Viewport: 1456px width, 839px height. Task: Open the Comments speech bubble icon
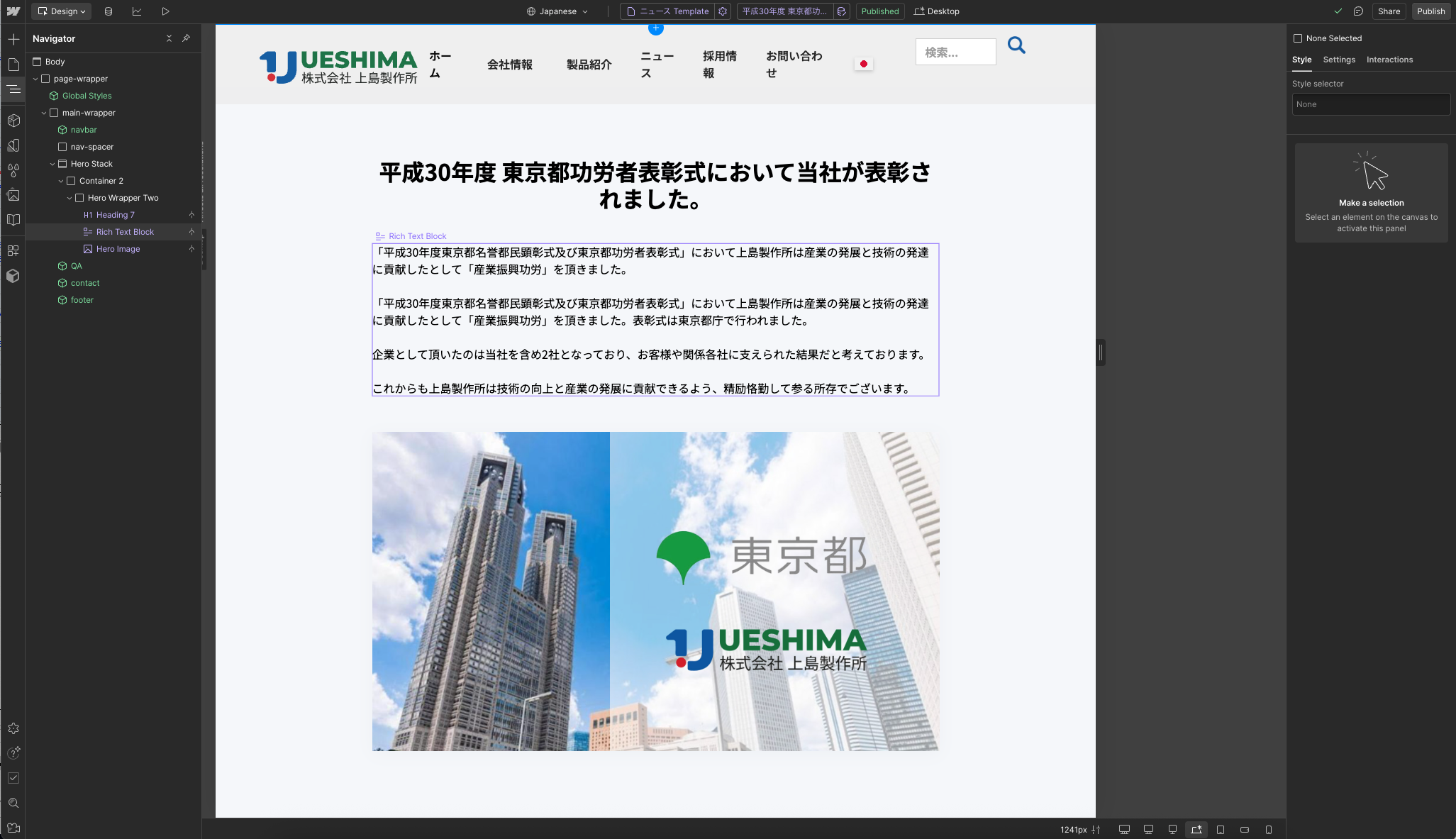pyautogui.click(x=1358, y=11)
